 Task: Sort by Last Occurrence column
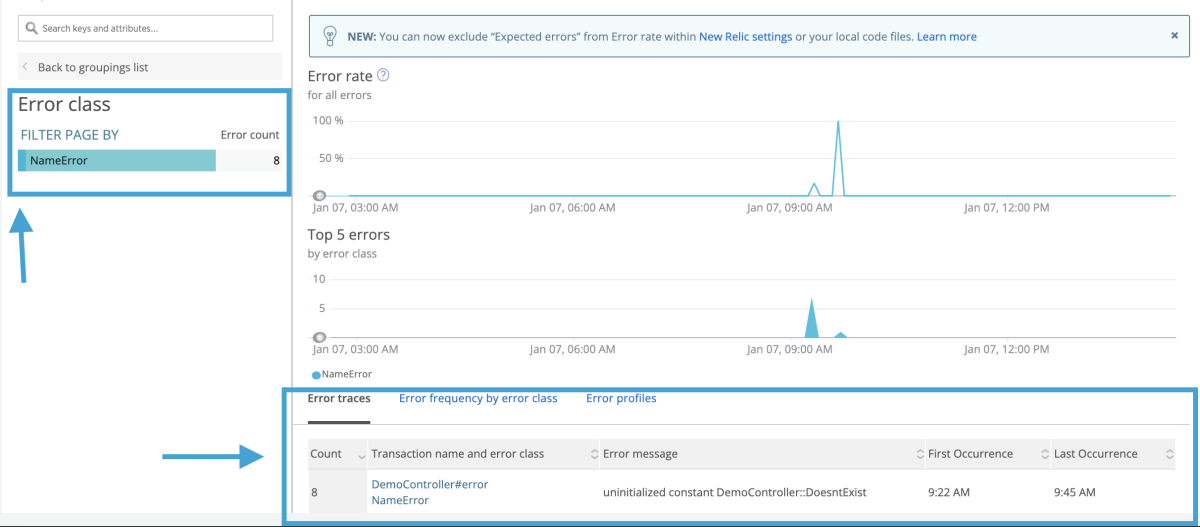point(1169,454)
